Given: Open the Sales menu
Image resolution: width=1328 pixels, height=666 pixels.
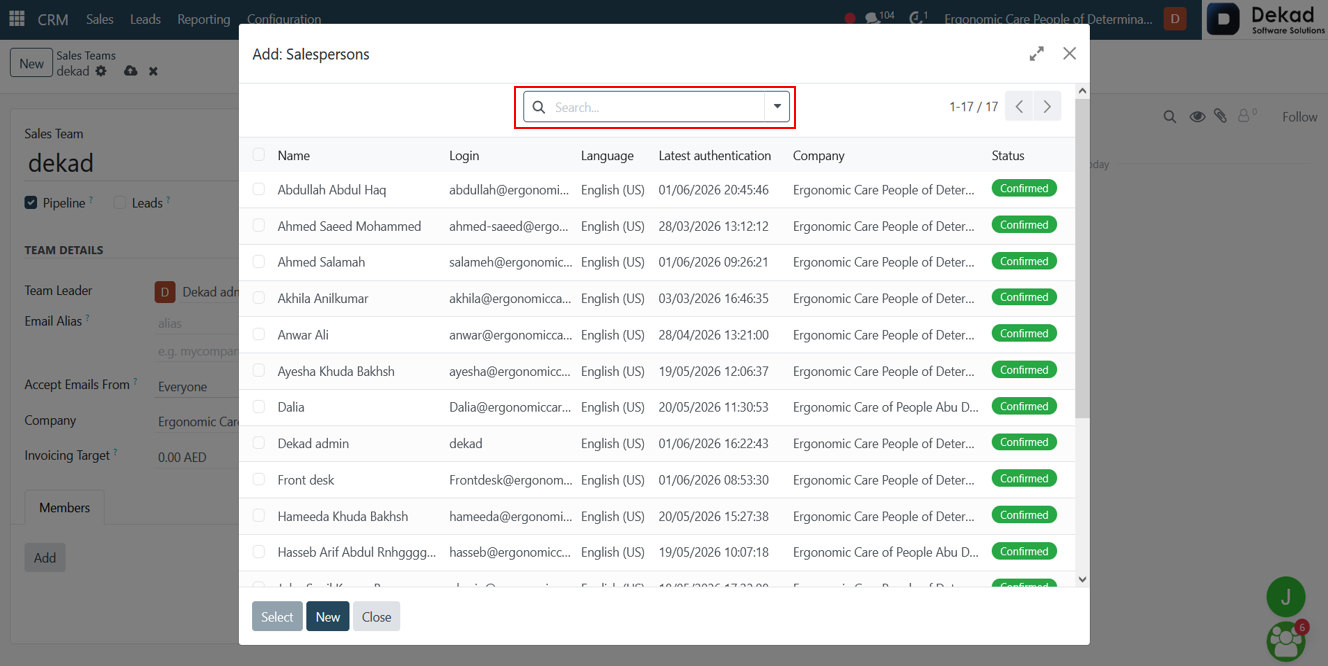Looking at the screenshot, I should (x=99, y=19).
